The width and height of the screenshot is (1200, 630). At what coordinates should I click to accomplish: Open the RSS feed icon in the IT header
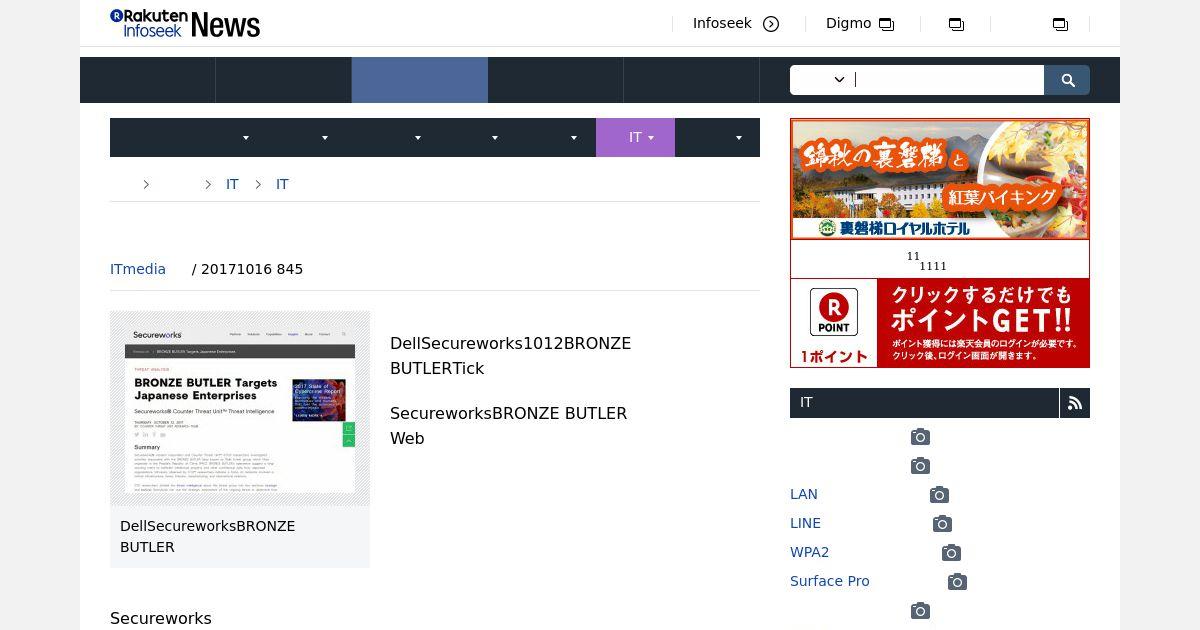click(x=1075, y=403)
